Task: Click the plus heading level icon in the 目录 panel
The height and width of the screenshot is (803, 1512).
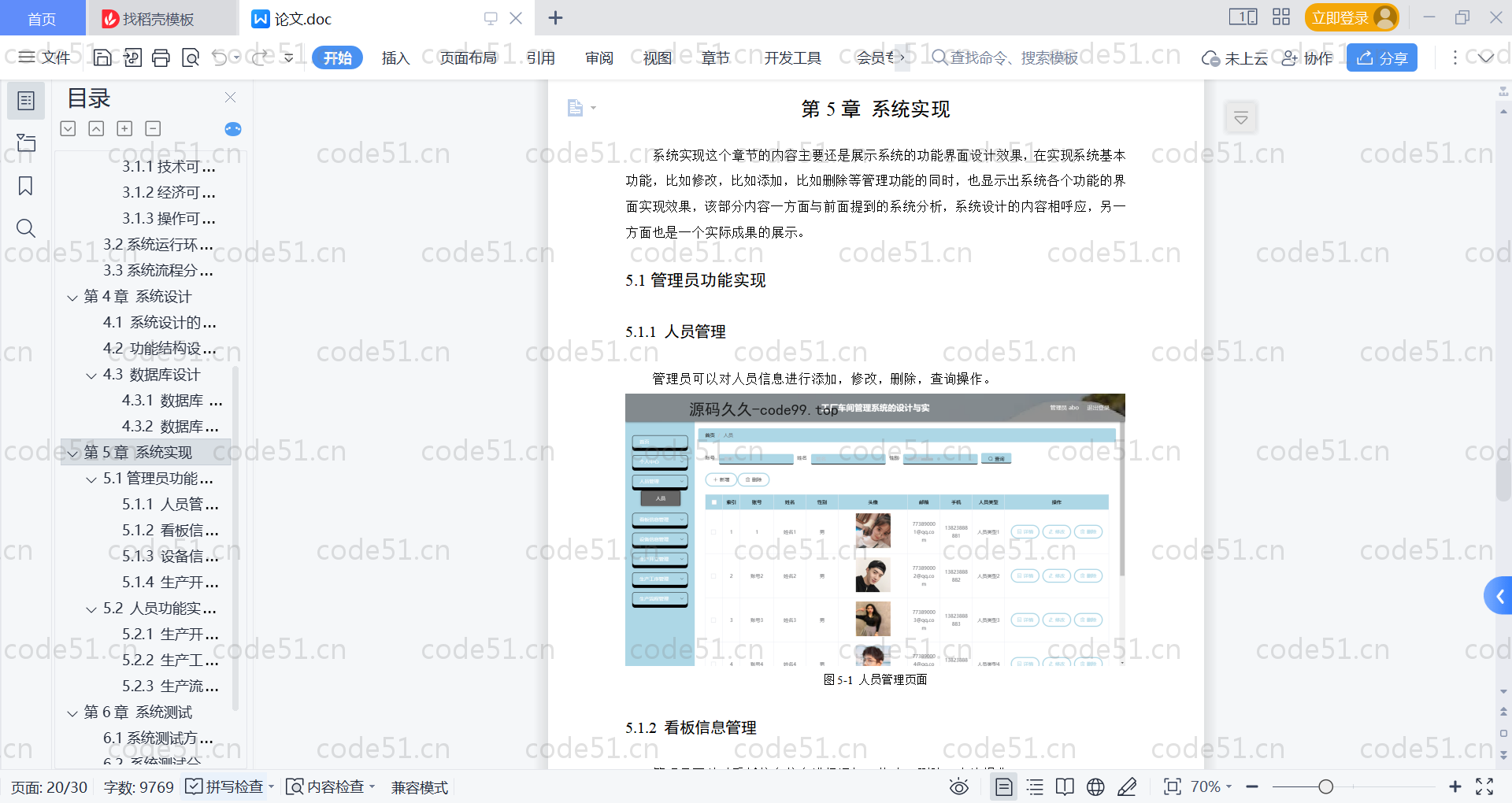Action: pos(124,128)
